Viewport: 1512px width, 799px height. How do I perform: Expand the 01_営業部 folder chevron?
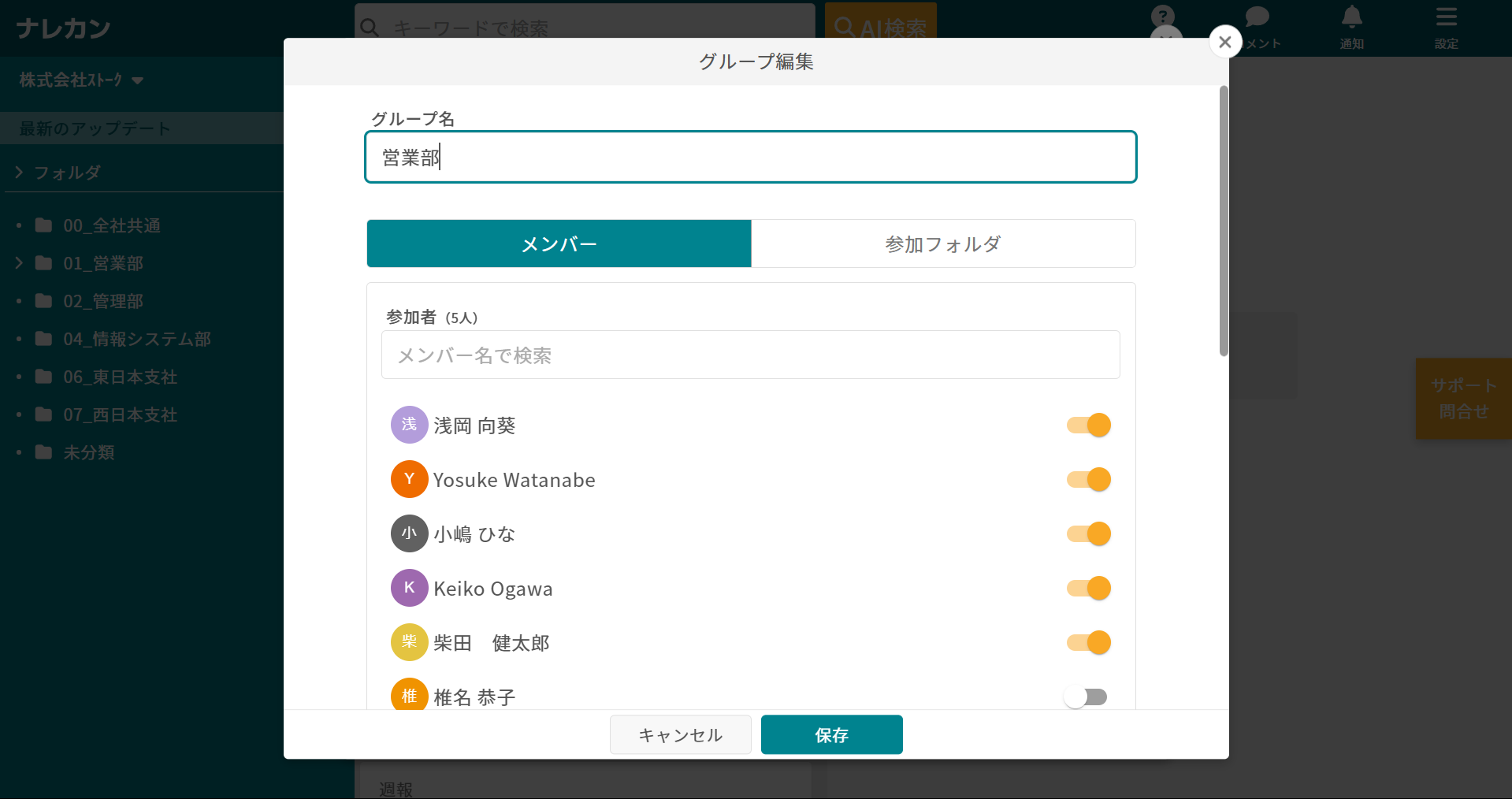coord(19,262)
